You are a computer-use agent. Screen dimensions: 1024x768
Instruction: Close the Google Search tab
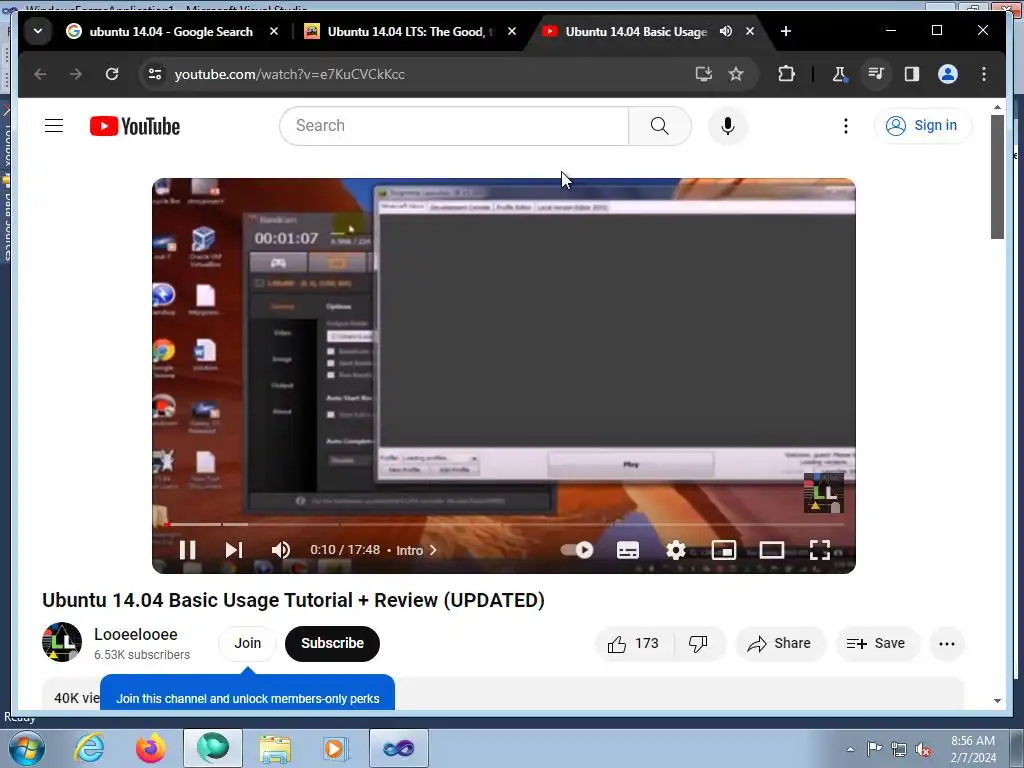coord(274,31)
